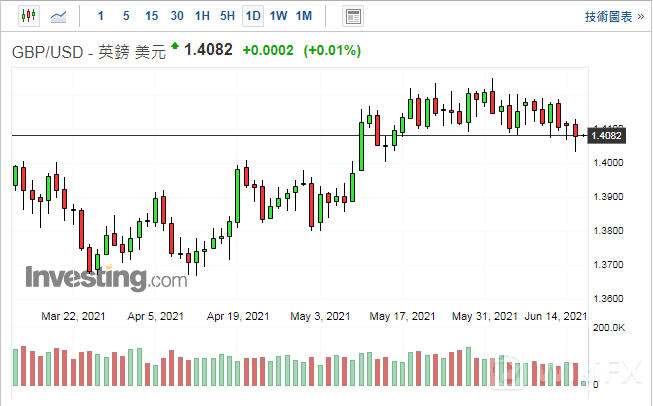The height and width of the screenshot is (406, 653).
Task: Select the 5 minute timeframe
Action: [125, 16]
